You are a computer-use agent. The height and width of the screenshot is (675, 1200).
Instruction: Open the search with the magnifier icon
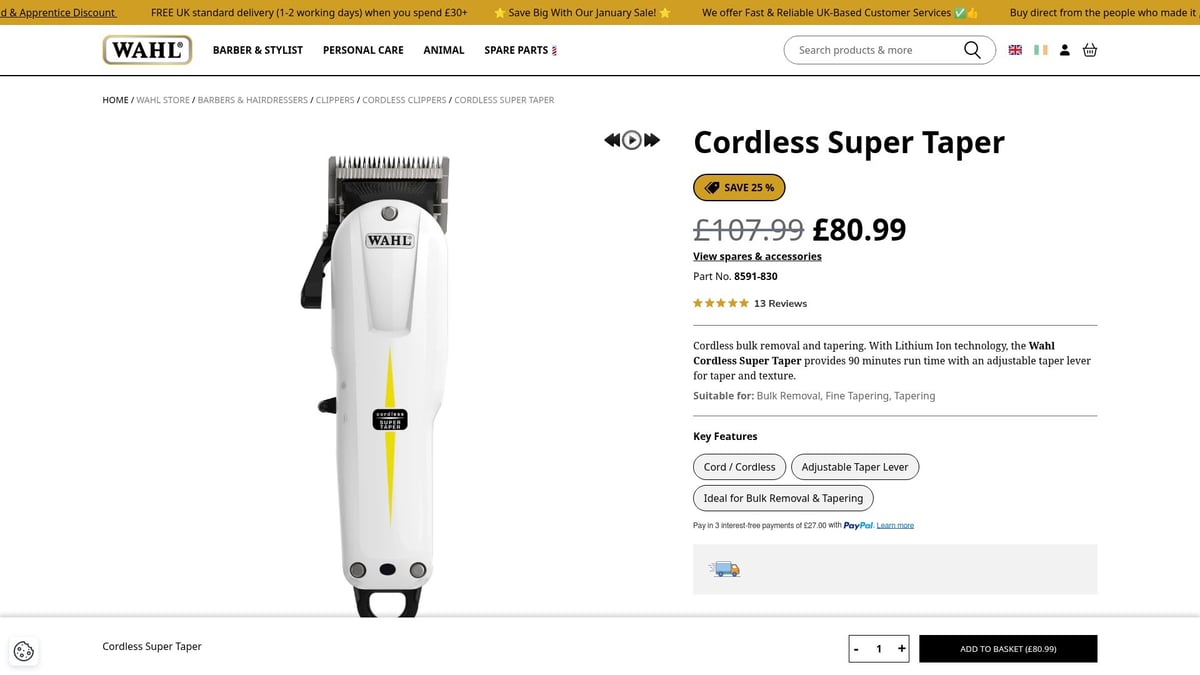pos(971,49)
